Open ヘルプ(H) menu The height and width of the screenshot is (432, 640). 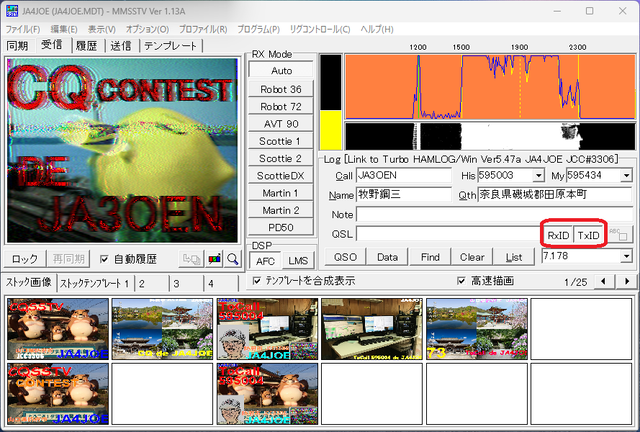377,29
